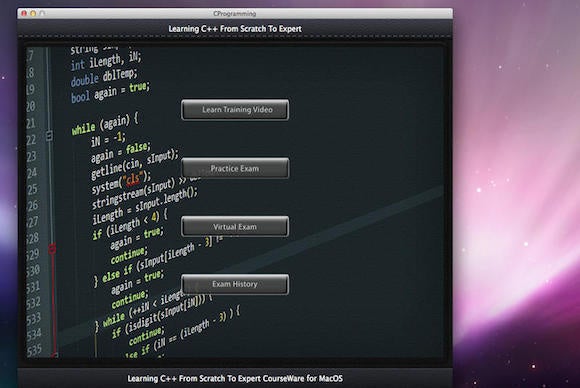Minimize the CProgramming window
Viewport: 580px width, 388px height.
(x=33, y=13)
